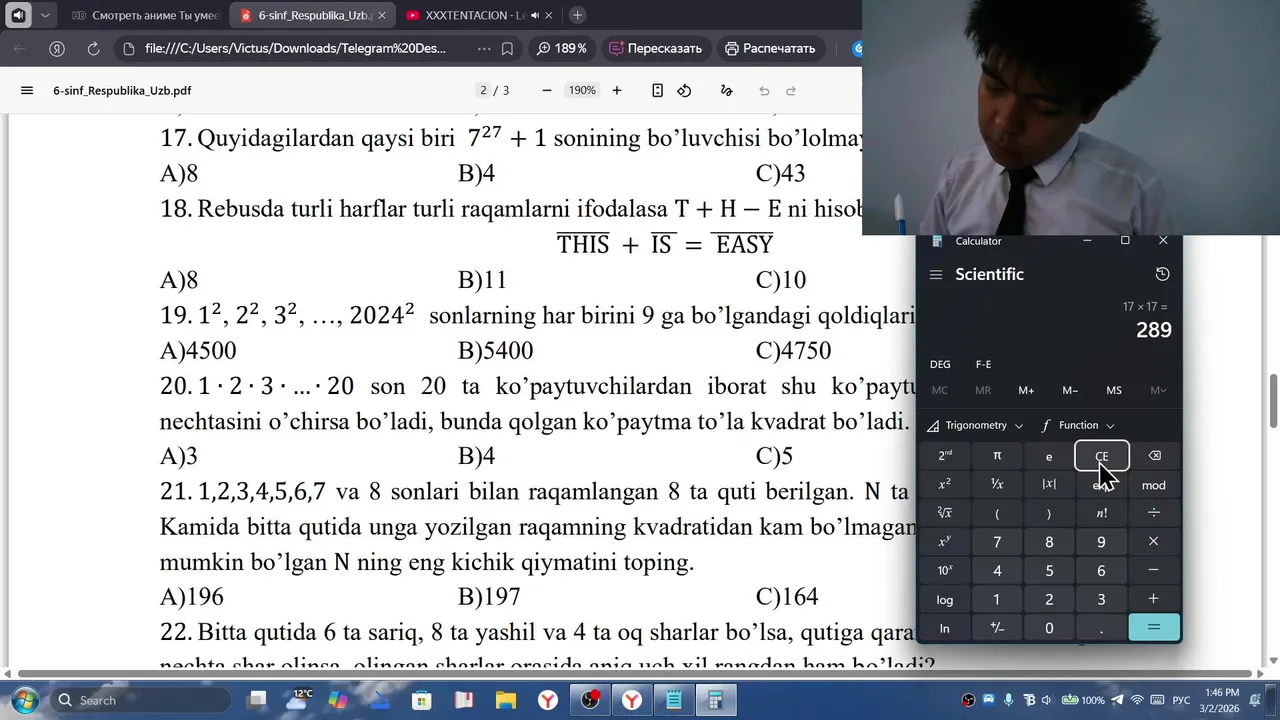Screen dimensions: 1280x720
Task: Click the CE clear entry key
Action: point(1101,456)
